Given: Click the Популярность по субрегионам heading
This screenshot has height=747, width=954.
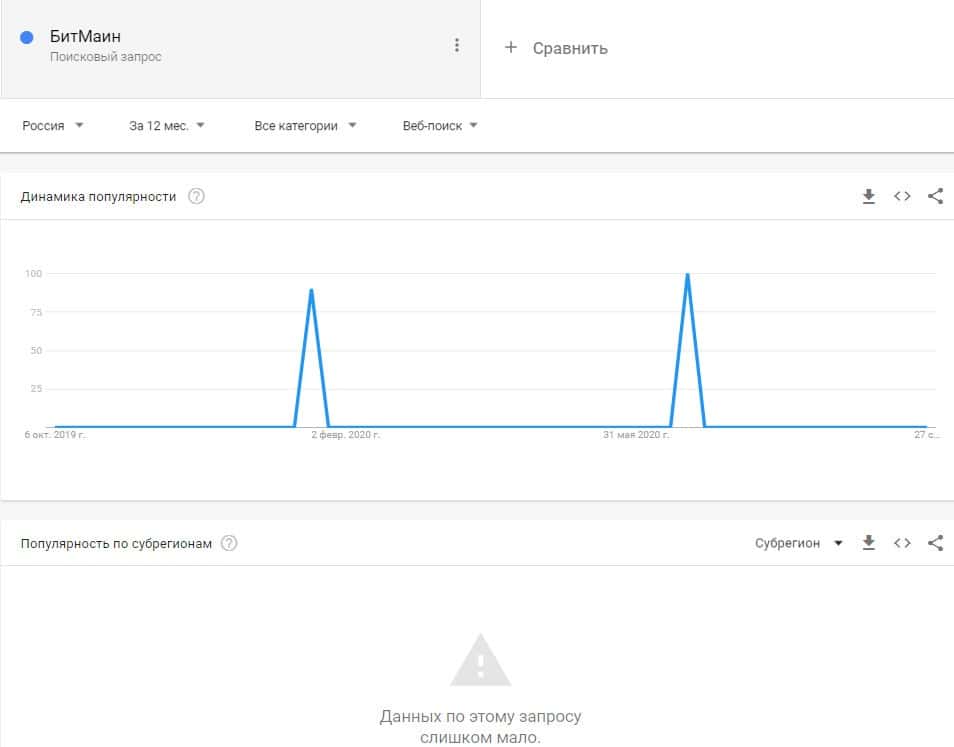Looking at the screenshot, I should coord(116,543).
